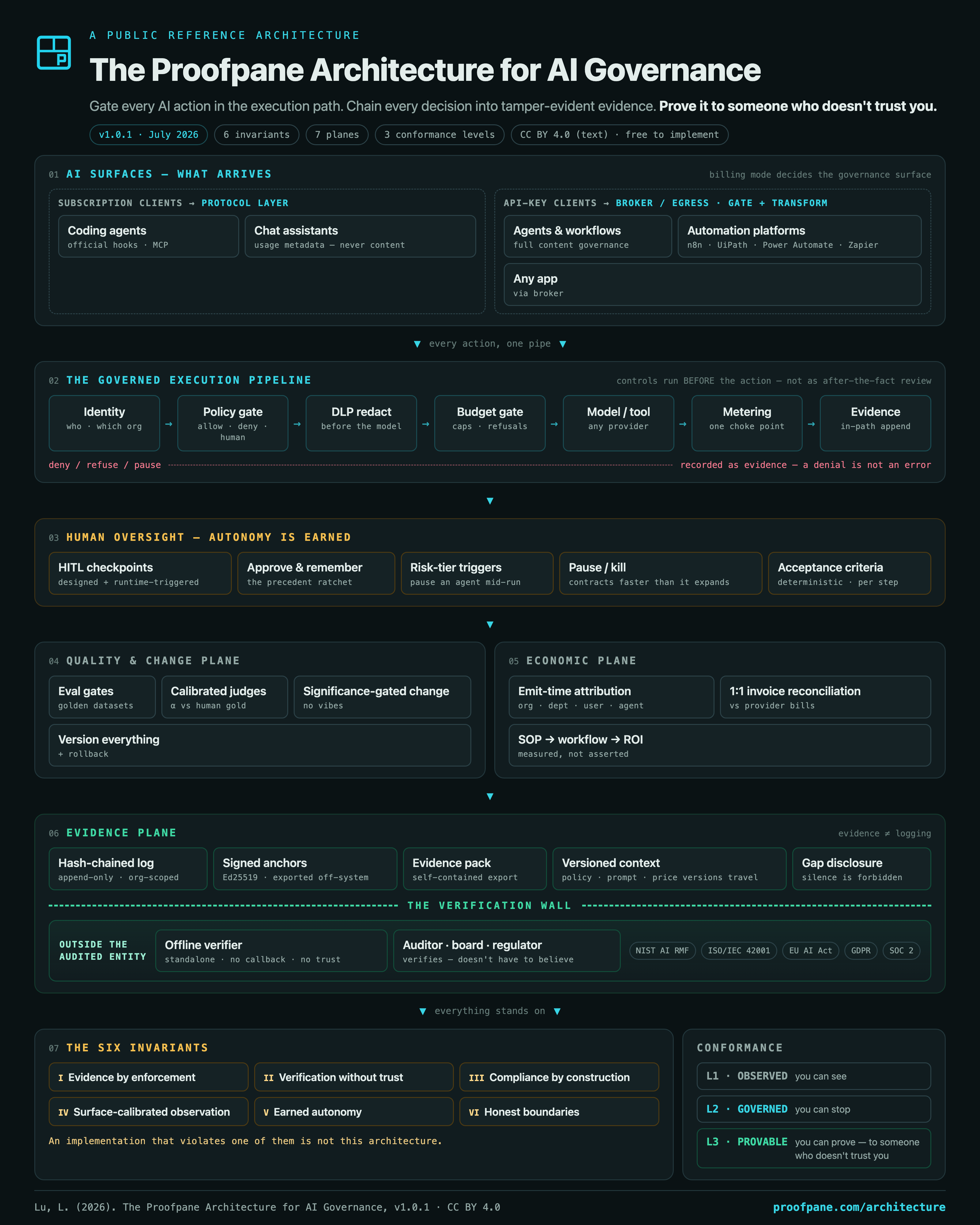Select the DLP redact step
The height and width of the screenshot is (1225, 980).
(x=361, y=423)
